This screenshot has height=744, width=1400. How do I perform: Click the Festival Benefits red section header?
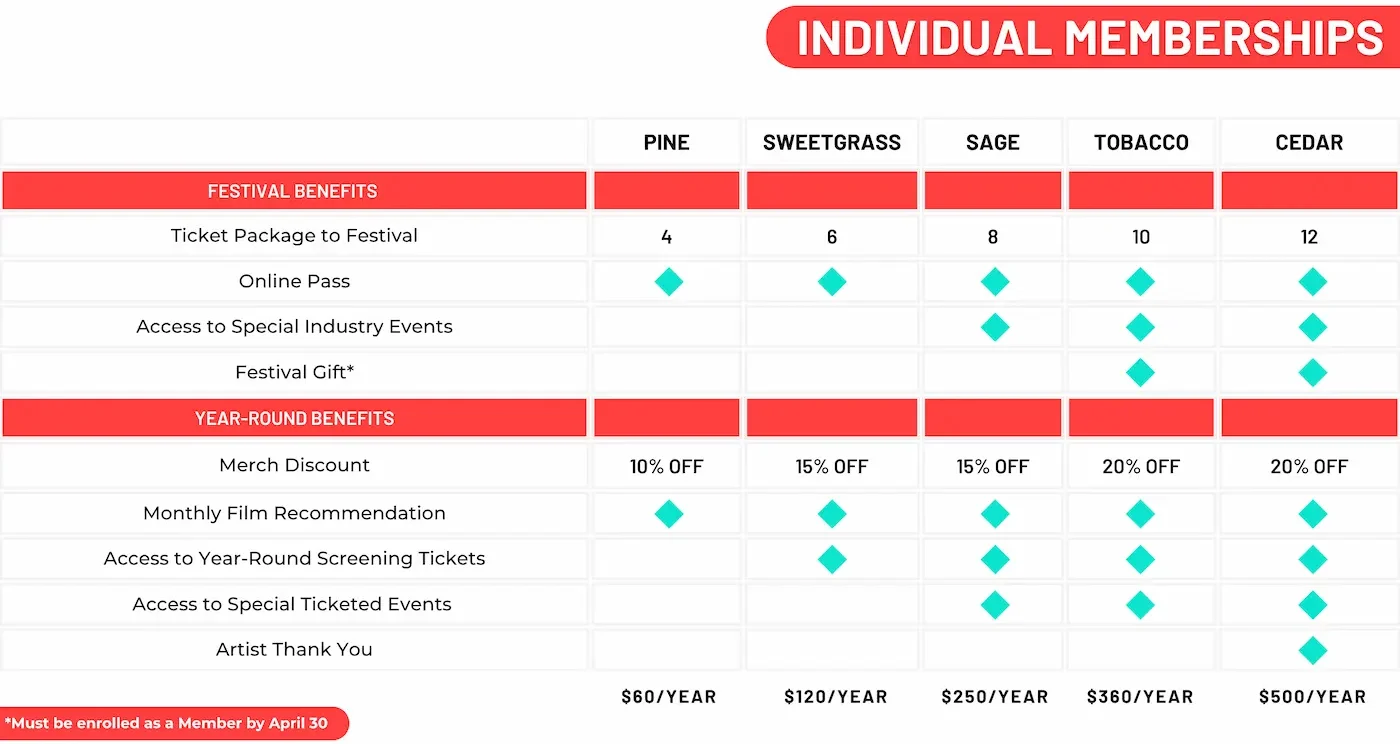coord(293,191)
